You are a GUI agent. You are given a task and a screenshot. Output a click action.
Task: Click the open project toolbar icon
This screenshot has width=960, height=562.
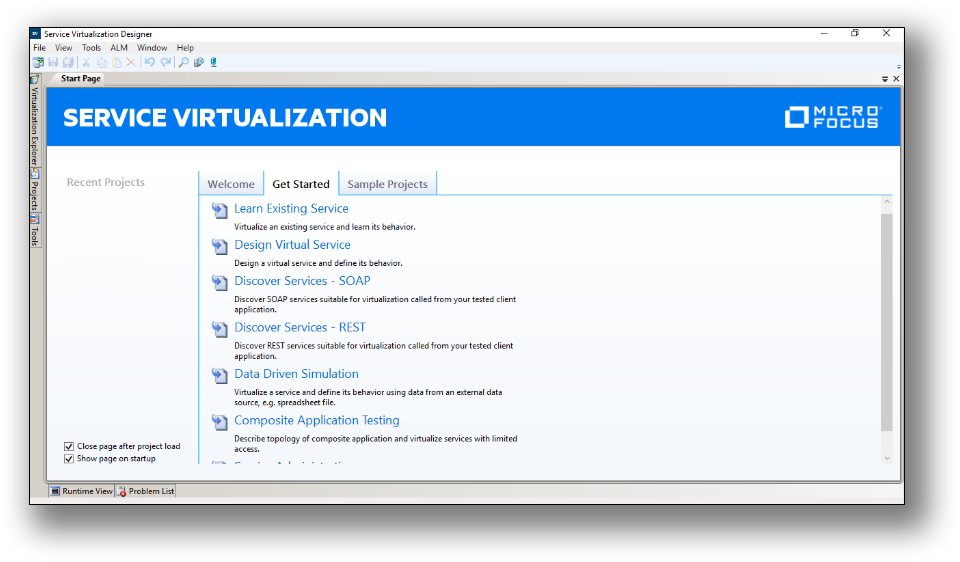tap(38, 62)
